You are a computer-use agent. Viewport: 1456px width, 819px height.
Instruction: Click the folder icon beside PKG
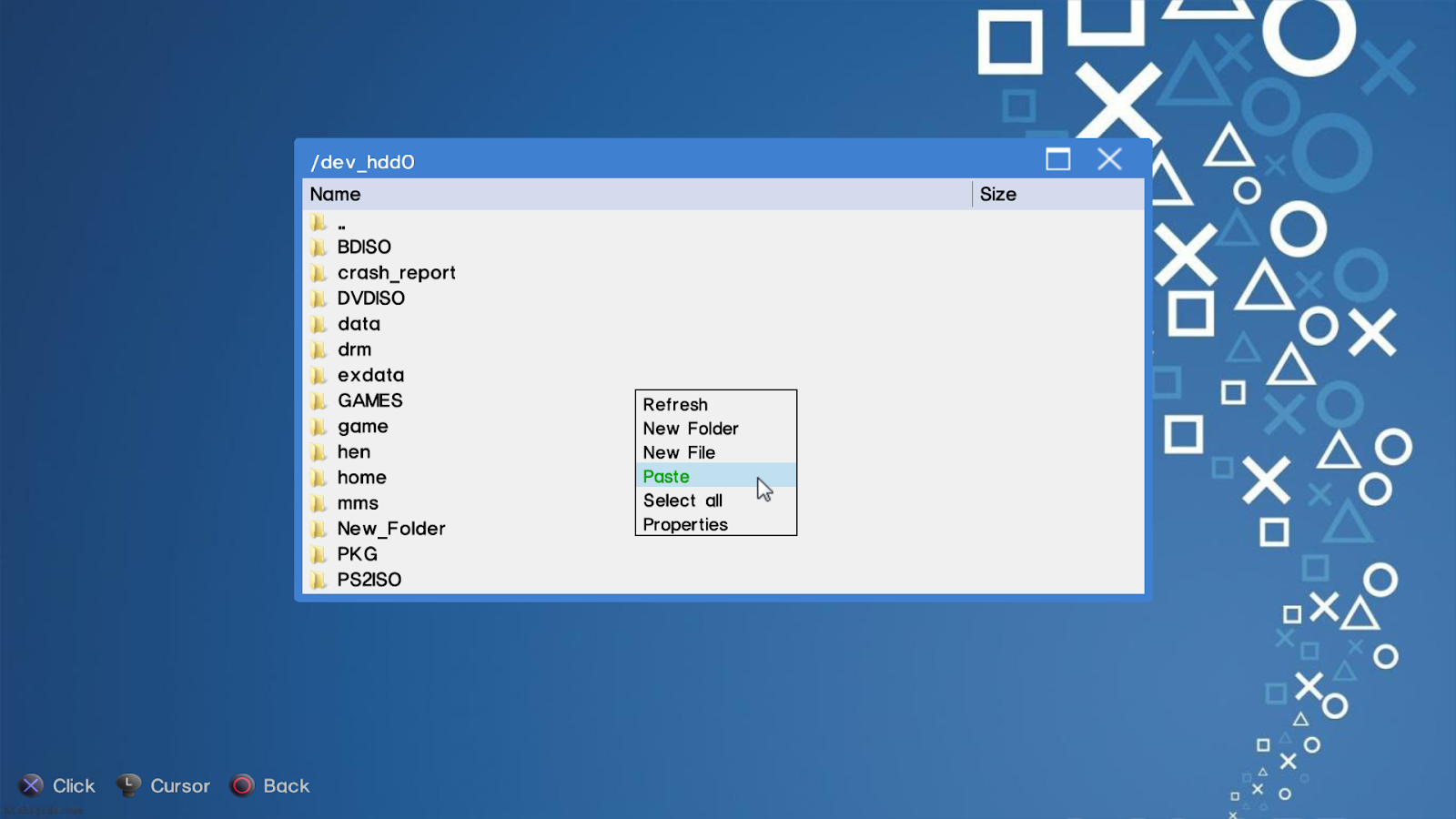point(318,553)
